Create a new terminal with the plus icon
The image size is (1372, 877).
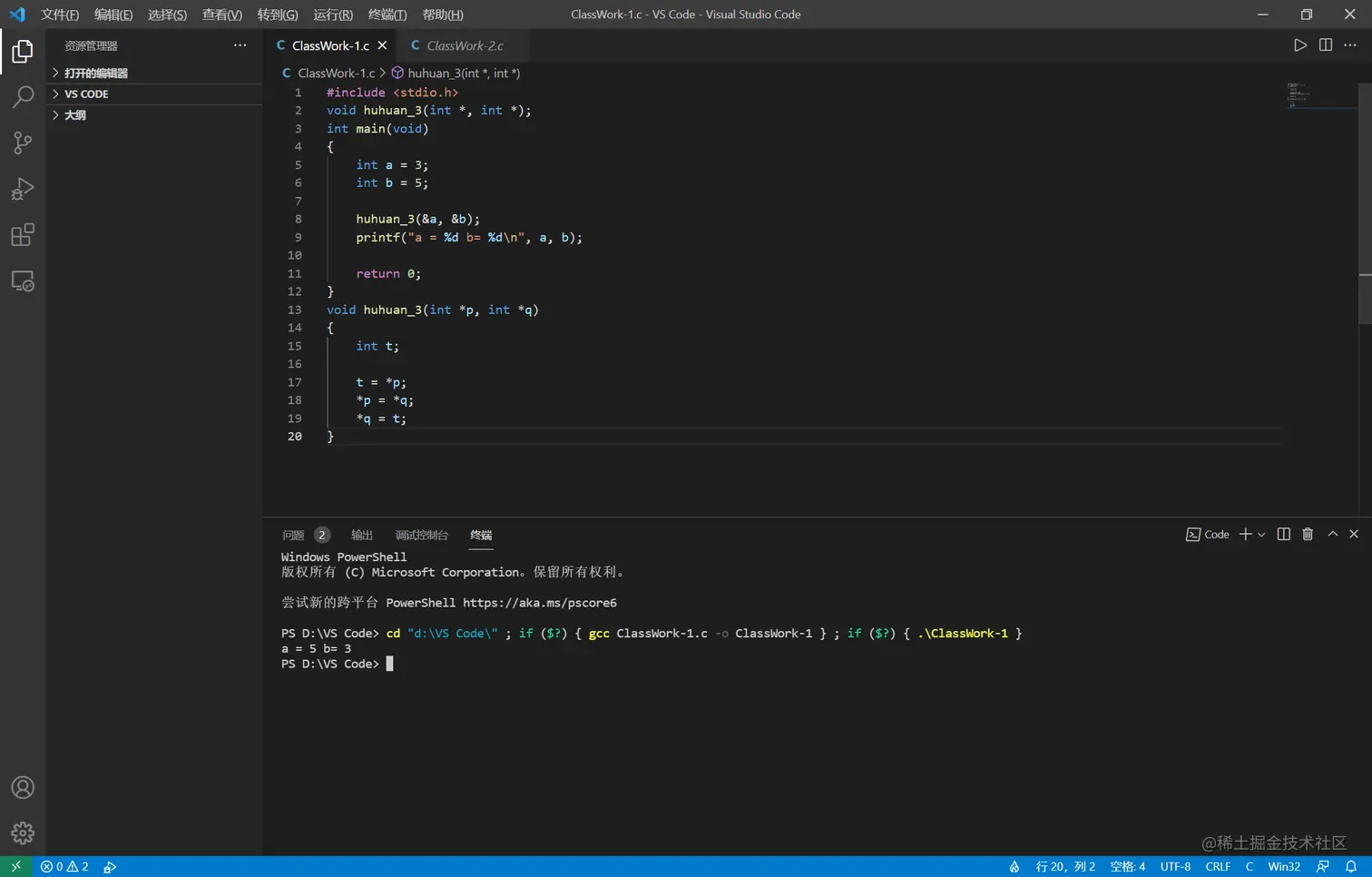1246,535
